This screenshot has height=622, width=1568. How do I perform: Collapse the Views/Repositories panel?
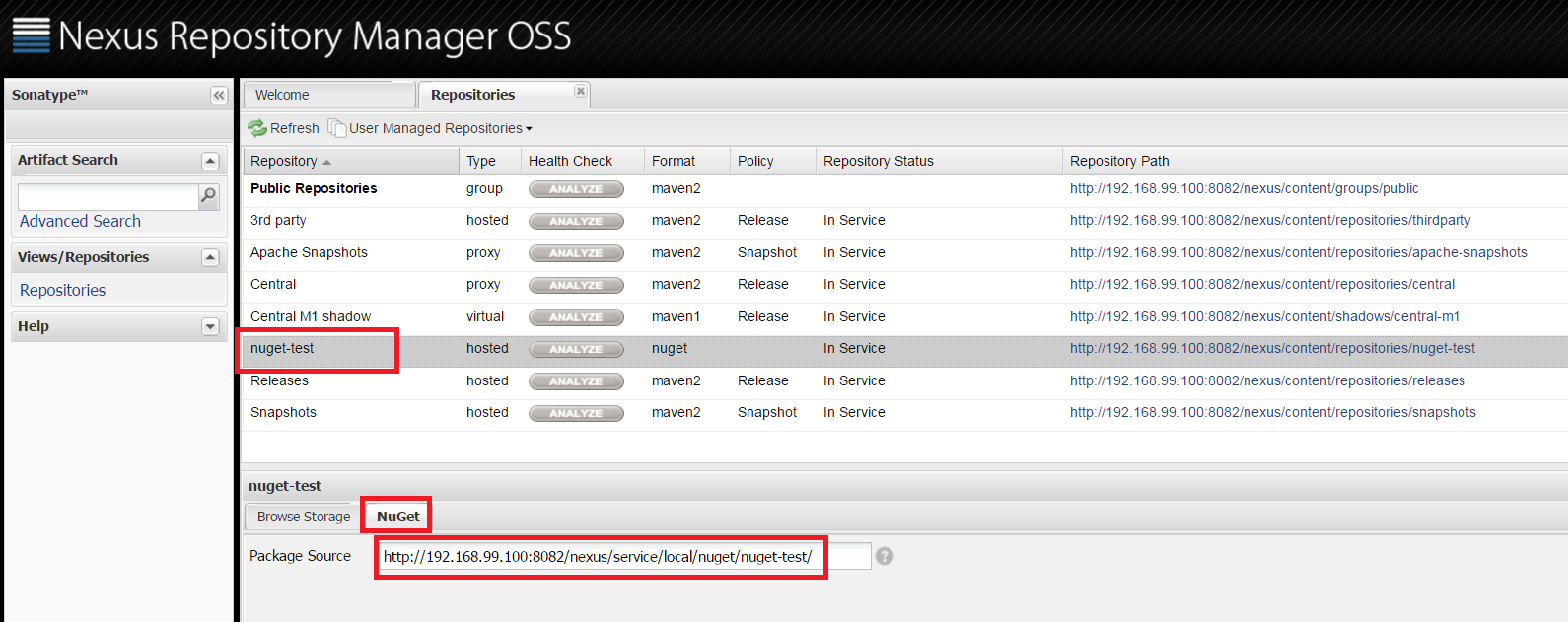[x=210, y=257]
